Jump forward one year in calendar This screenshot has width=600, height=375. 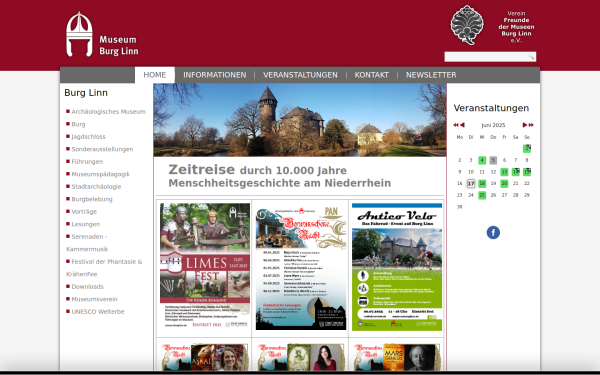click(531, 125)
